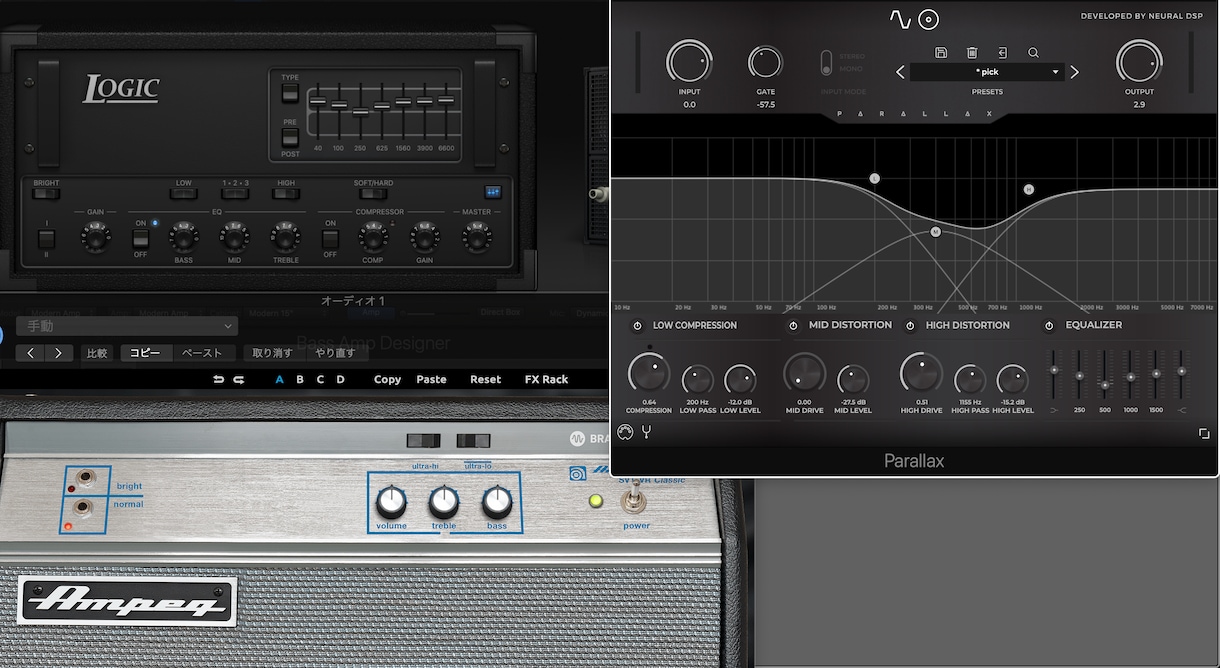Select snapshot D
The image size is (1220, 668).
coord(341,379)
